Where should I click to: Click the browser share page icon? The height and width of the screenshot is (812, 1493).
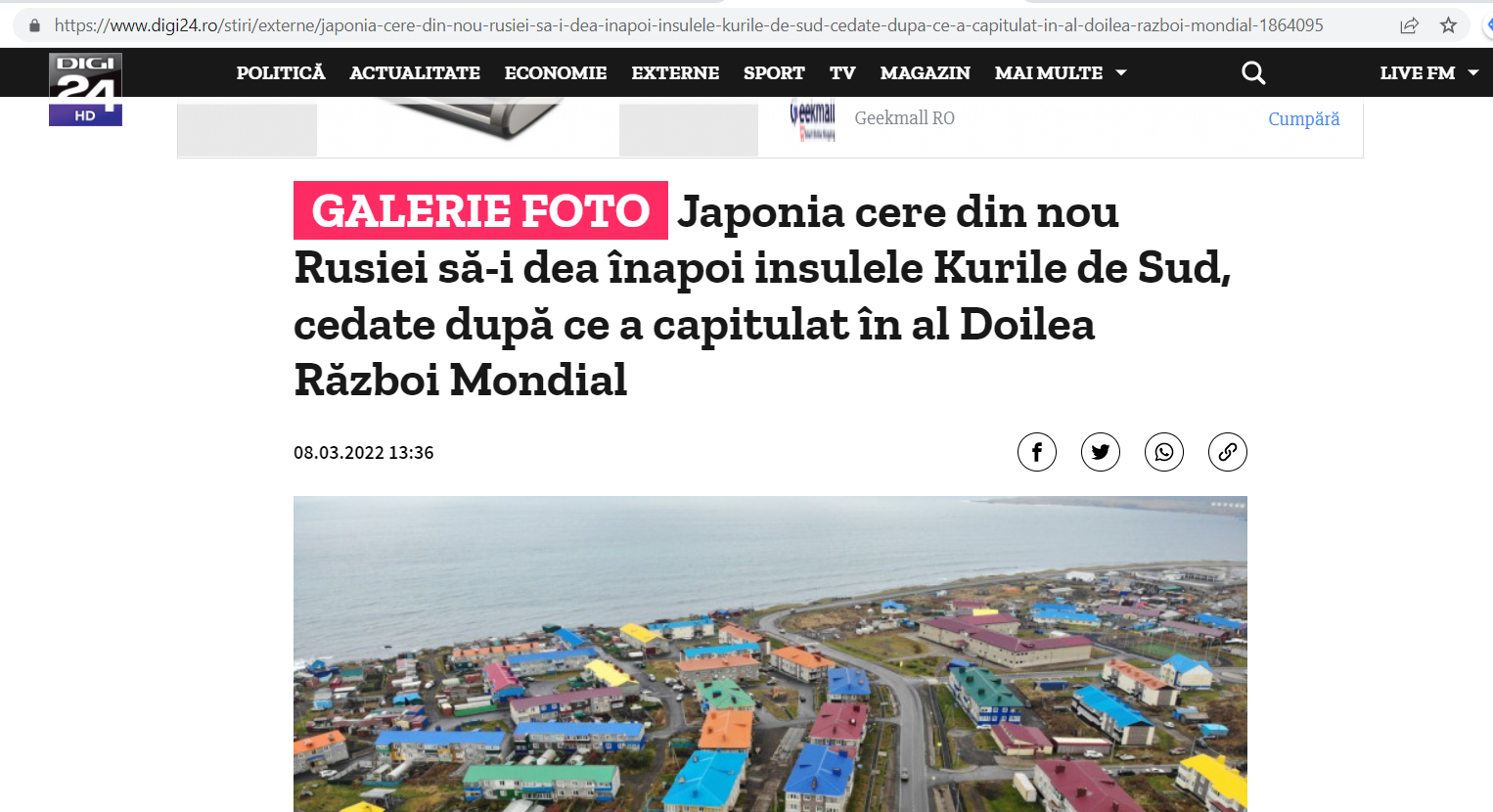point(1409,25)
